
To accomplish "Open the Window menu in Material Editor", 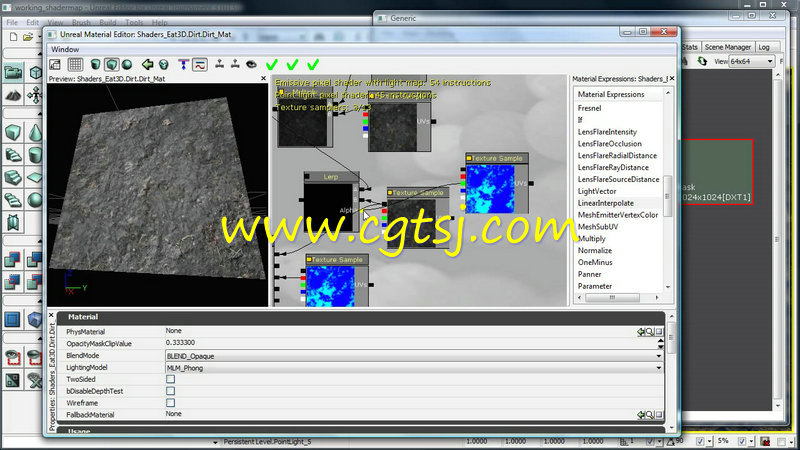I will tap(65, 49).
